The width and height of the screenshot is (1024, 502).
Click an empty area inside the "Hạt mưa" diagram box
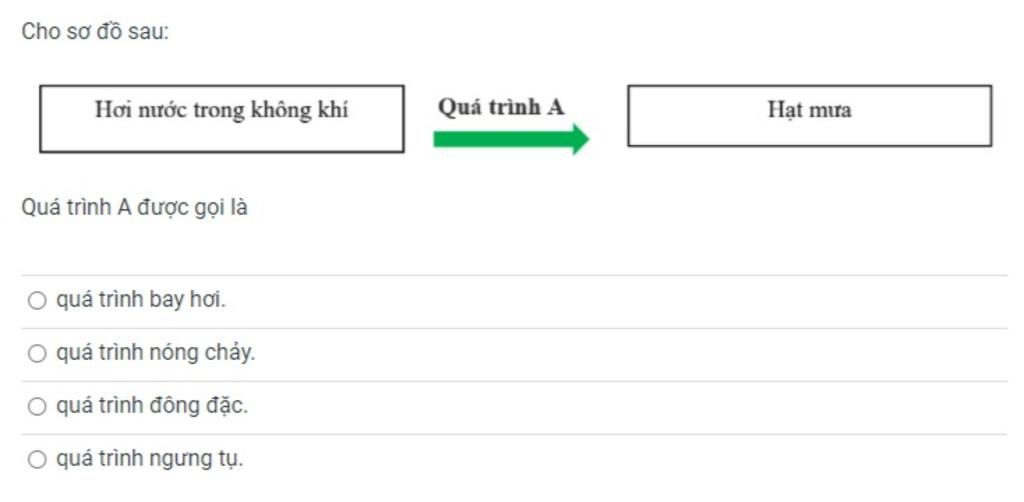pos(810,134)
